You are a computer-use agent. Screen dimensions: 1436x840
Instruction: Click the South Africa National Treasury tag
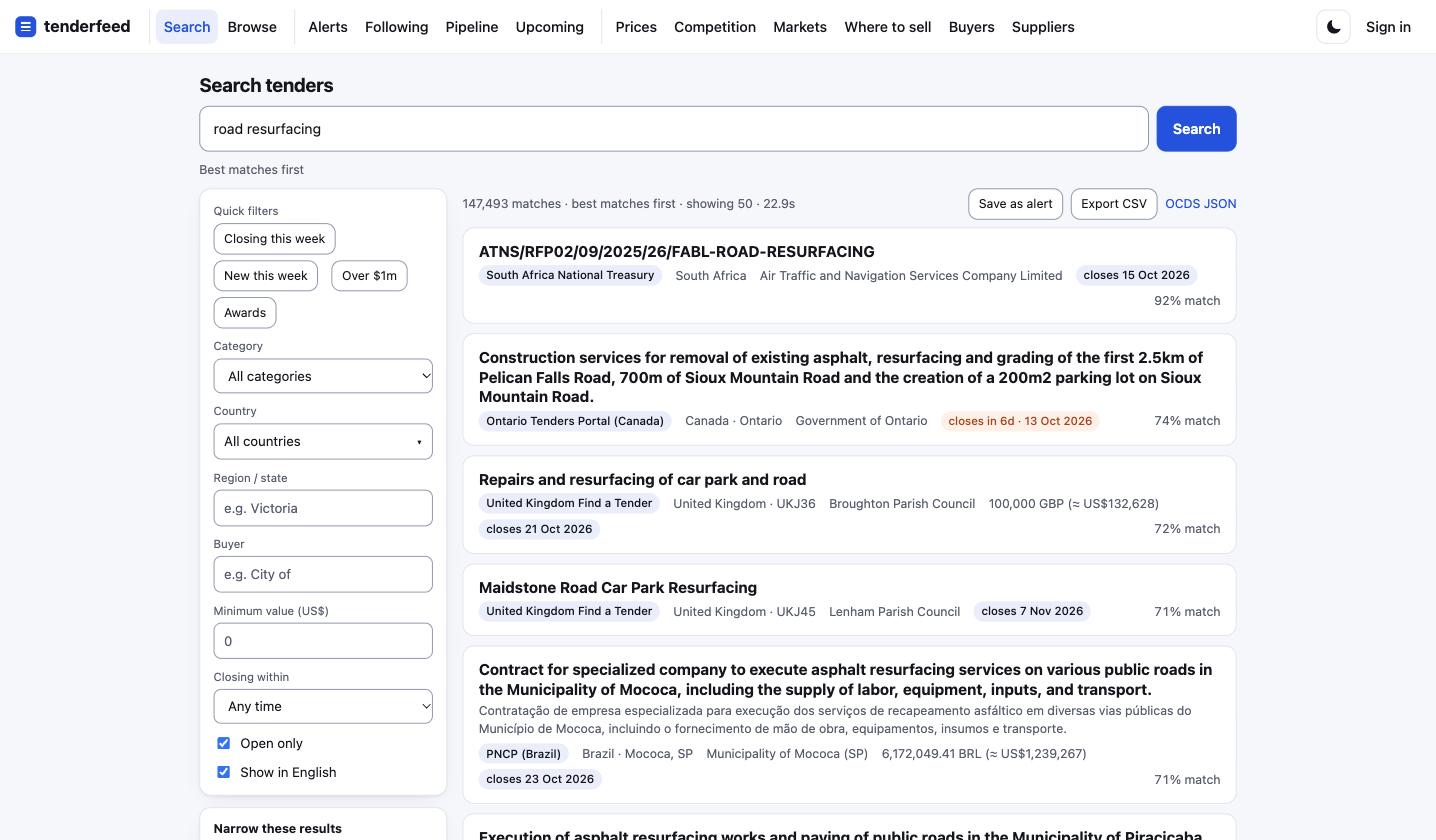[x=570, y=275]
